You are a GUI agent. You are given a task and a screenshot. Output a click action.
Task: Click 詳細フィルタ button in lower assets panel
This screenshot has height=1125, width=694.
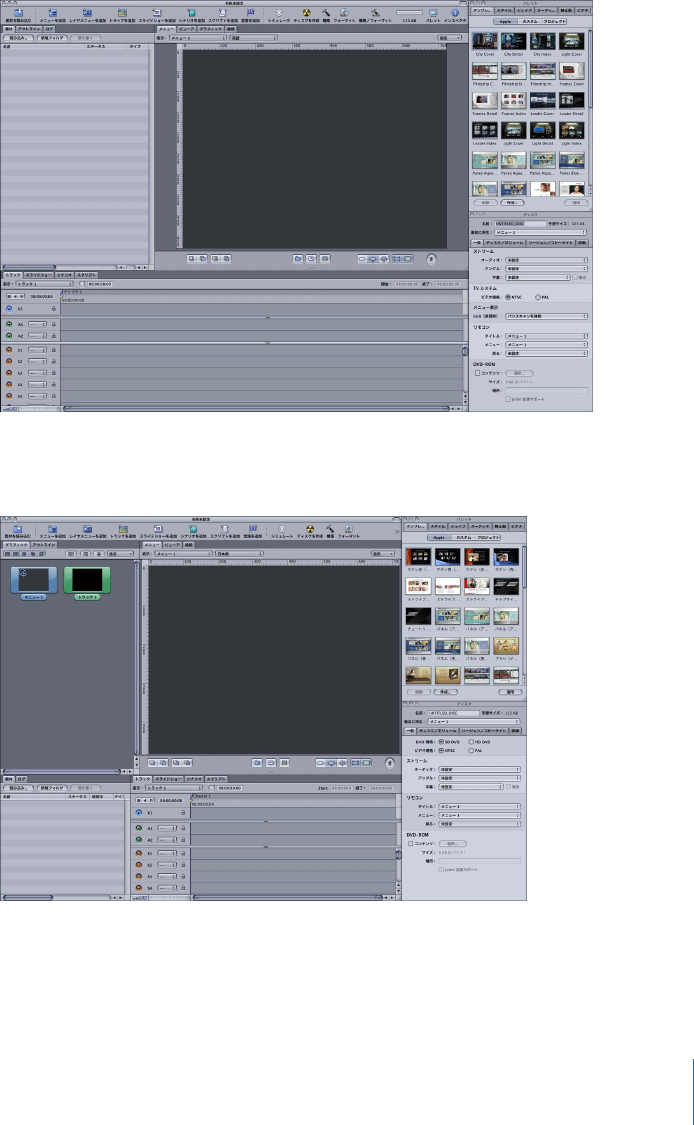(x=52, y=788)
